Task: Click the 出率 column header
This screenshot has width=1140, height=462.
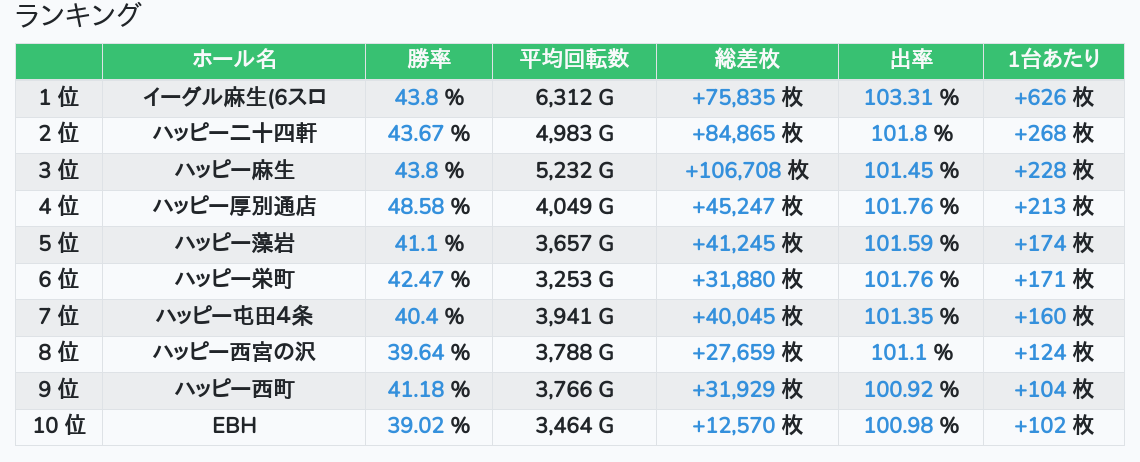Action: [x=911, y=60]
